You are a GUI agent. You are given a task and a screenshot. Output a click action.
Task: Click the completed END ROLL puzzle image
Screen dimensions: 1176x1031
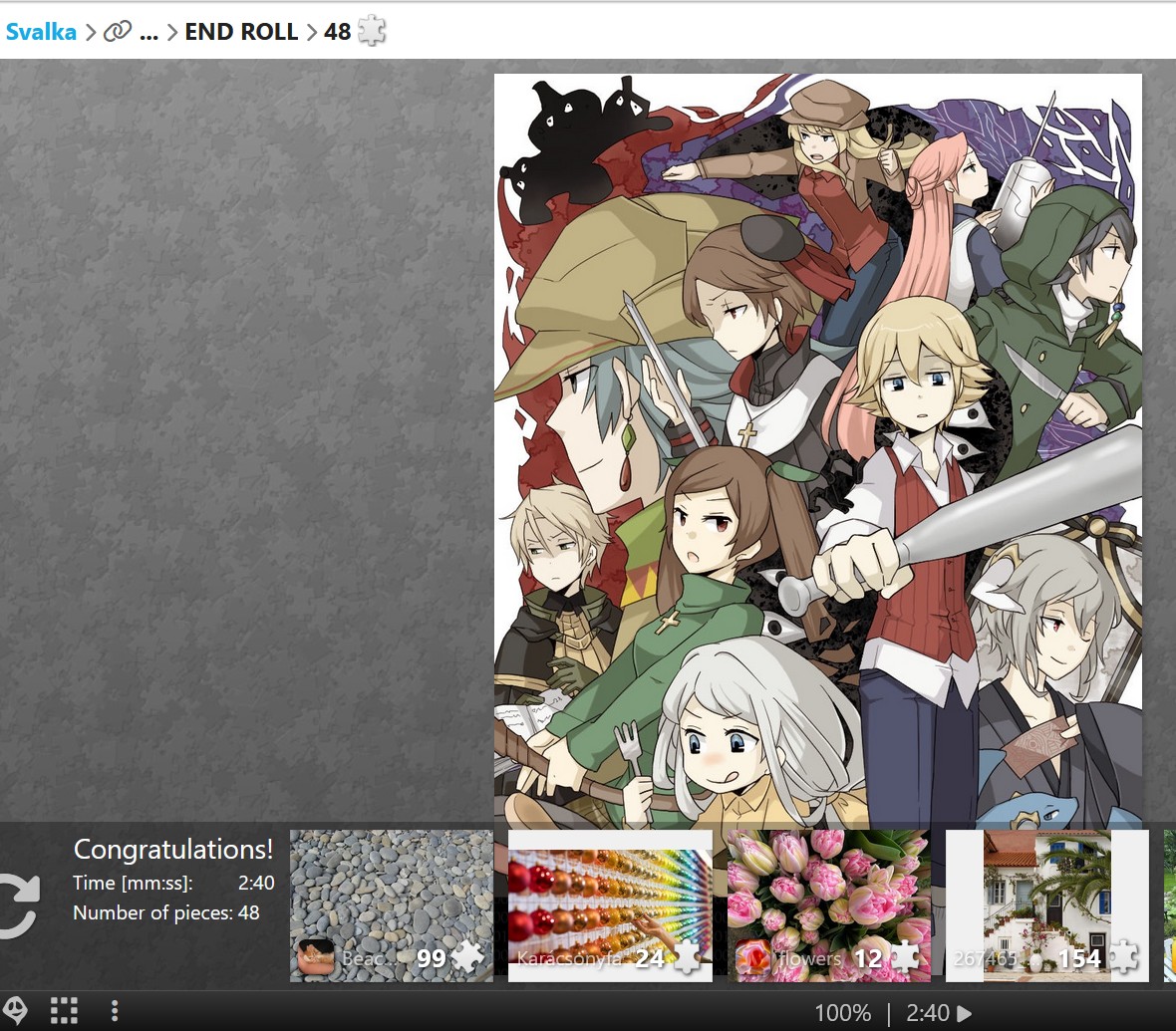tap(818, 450)
